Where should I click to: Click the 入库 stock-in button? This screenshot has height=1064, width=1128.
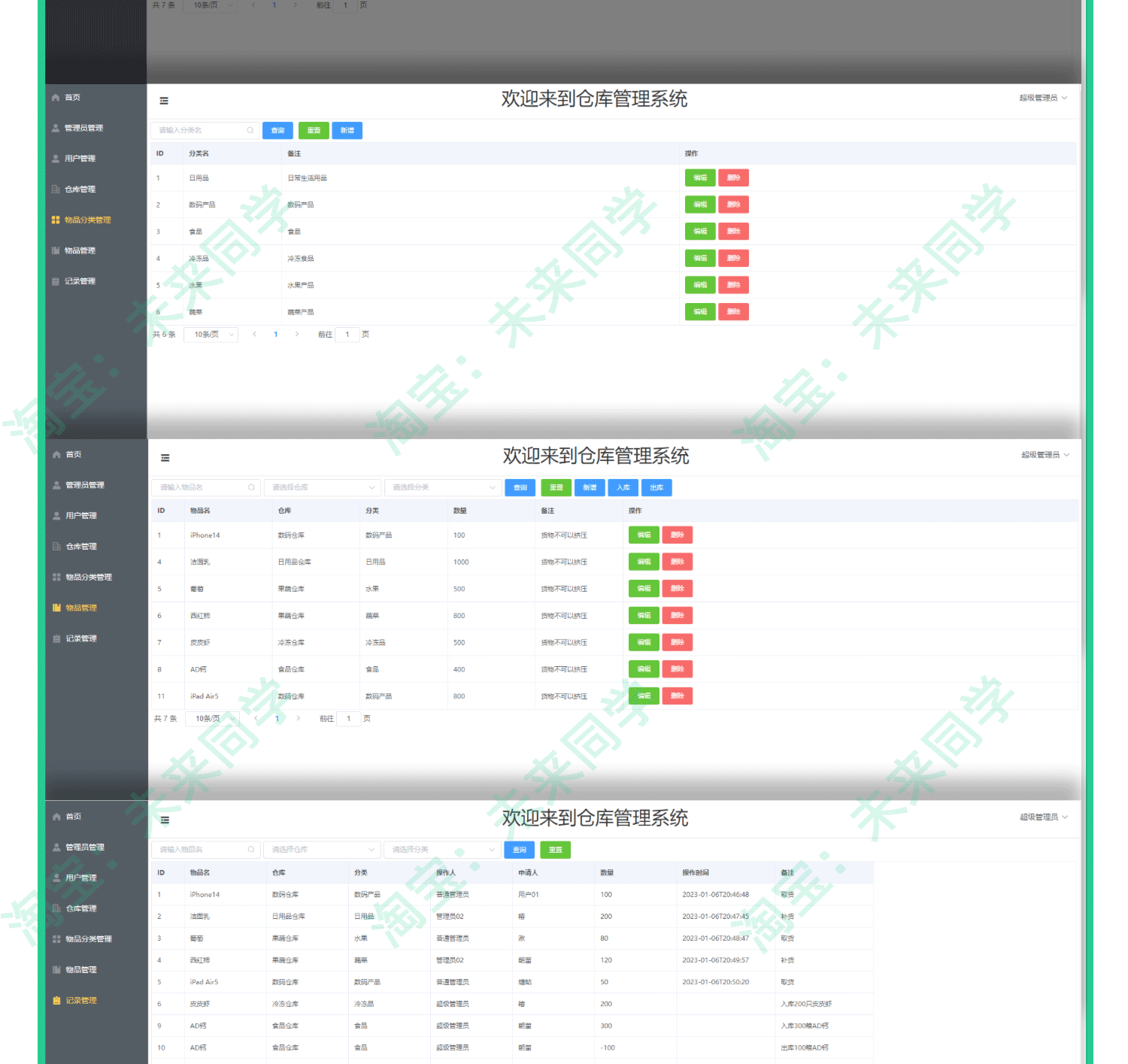pyautogui.click(x=623, y=487)
